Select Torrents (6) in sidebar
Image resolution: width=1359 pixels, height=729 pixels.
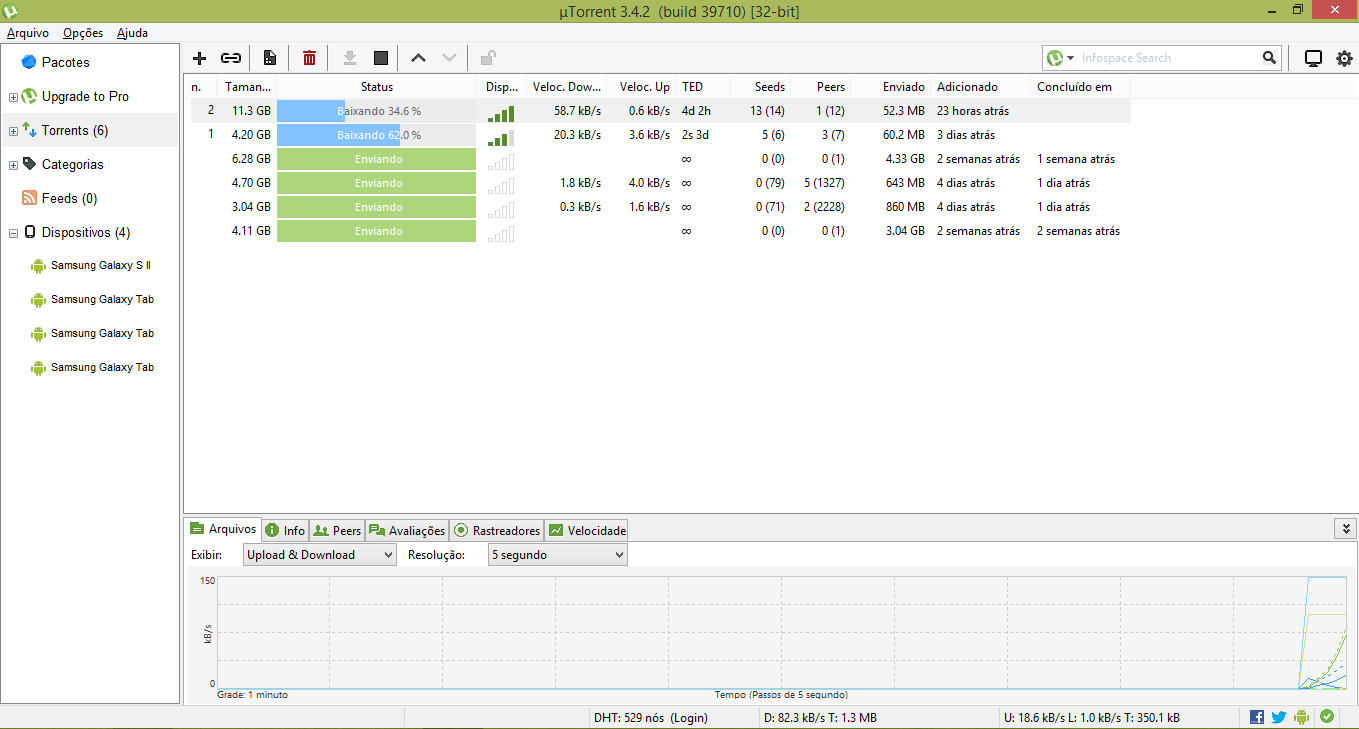click(x=75, y=130)
